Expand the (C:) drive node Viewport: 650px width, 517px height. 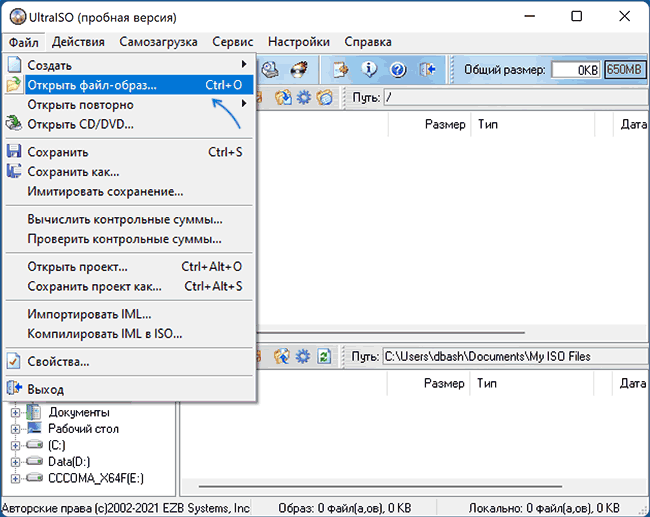(x=15, y=445)
